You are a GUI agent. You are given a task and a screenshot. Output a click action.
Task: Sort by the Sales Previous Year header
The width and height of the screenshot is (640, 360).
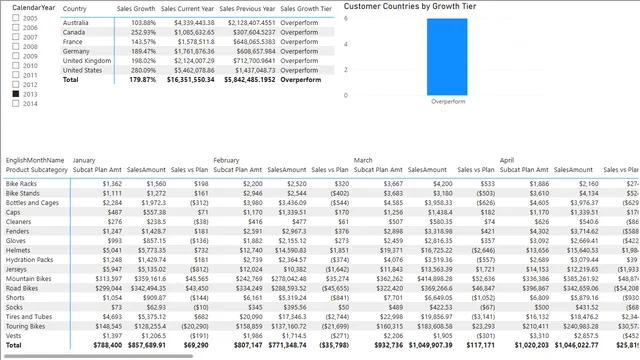247,9
